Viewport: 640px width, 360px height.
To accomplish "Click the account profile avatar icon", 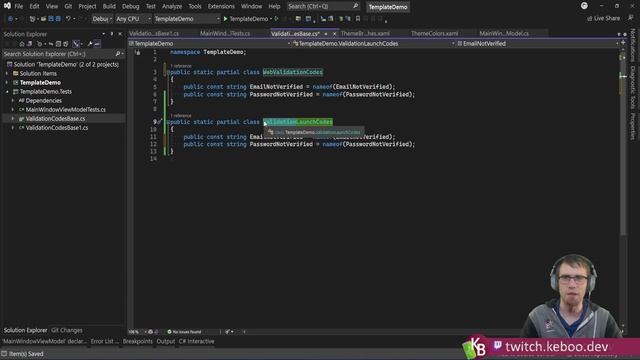I will 584,6.
